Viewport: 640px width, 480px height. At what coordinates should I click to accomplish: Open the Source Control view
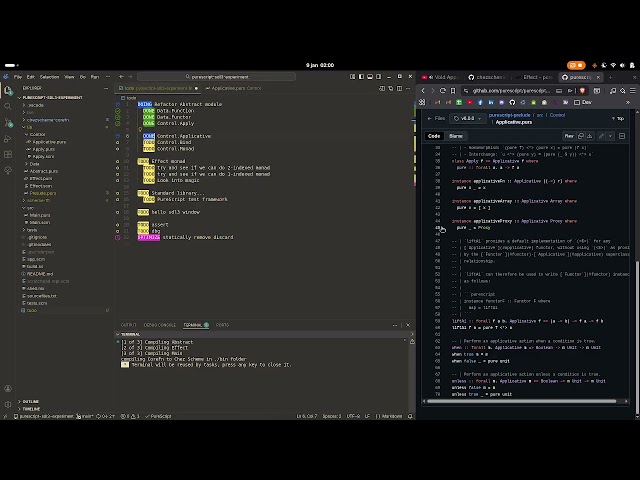coord(8,122)
